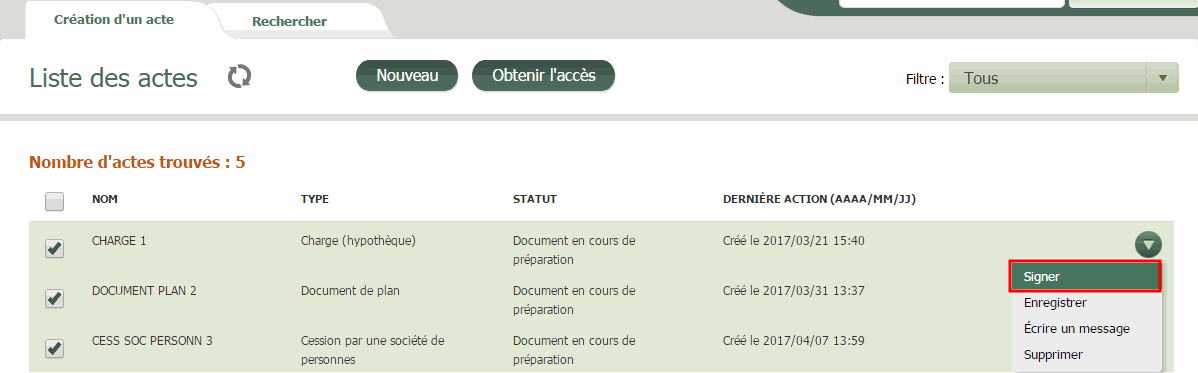
Task: Click the Obtenir l'accès button
Action: [x=543, y=76]
